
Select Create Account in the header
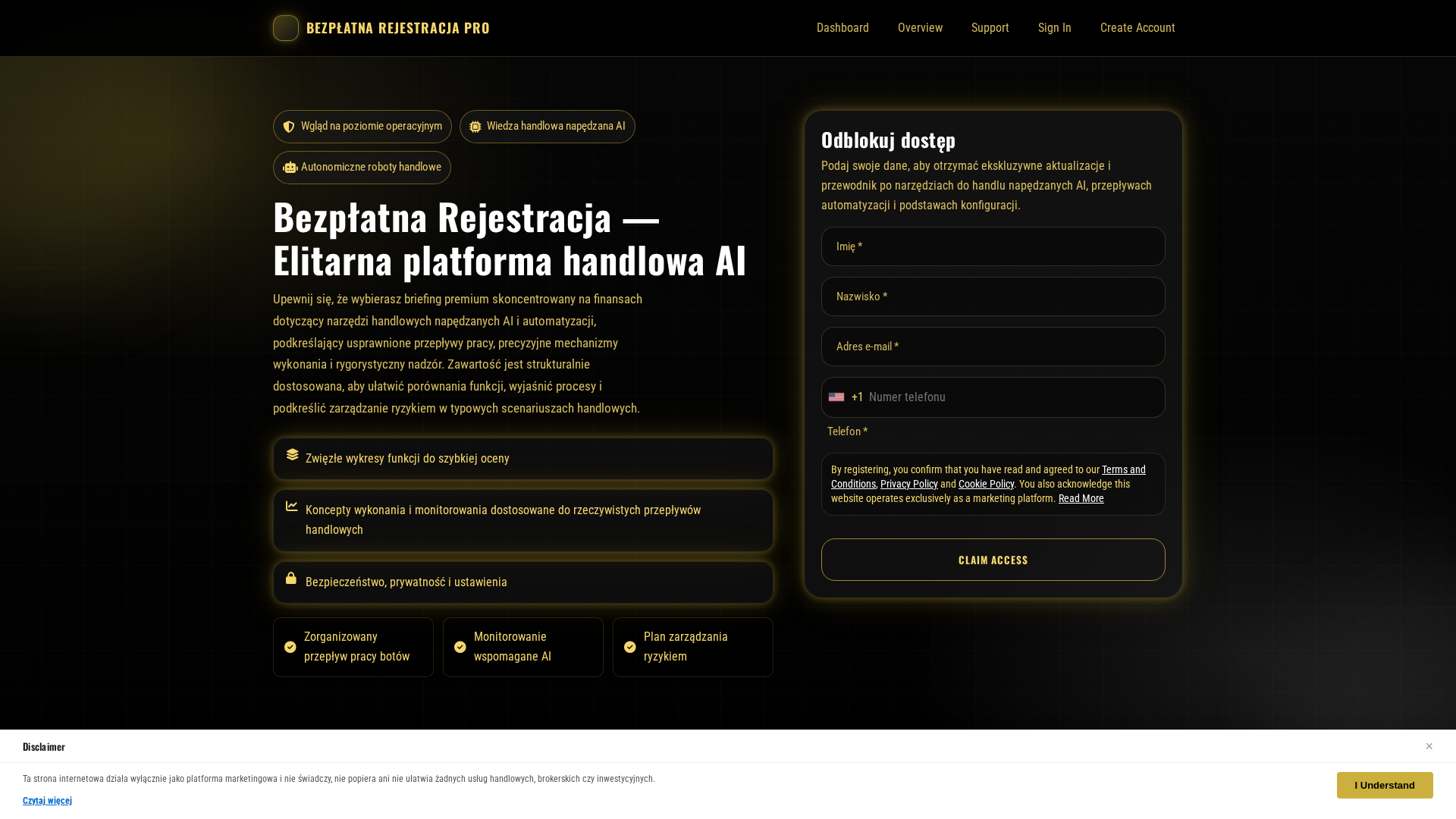pyautogui.click(x=1137, y=28)
